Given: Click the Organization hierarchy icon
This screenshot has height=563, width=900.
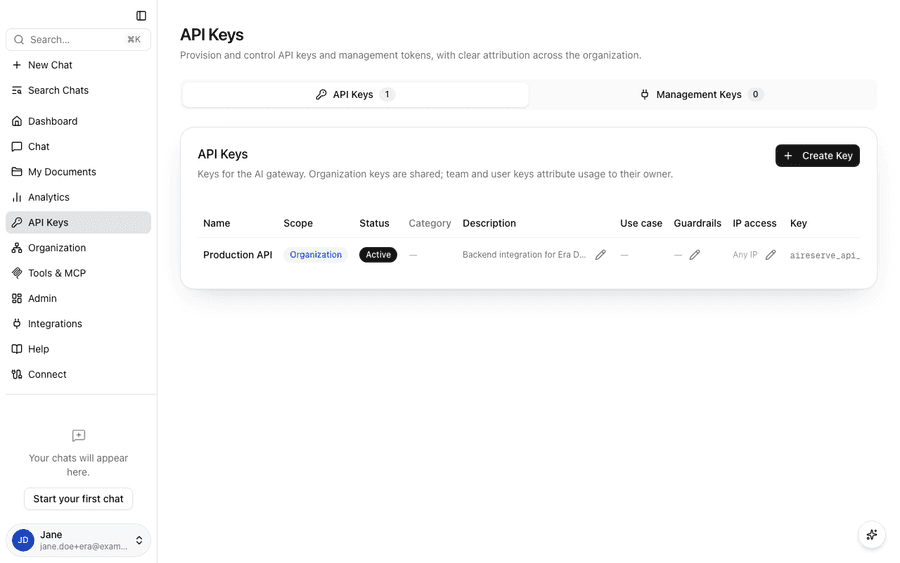Looking at the screenshot, I should [17, 247].
